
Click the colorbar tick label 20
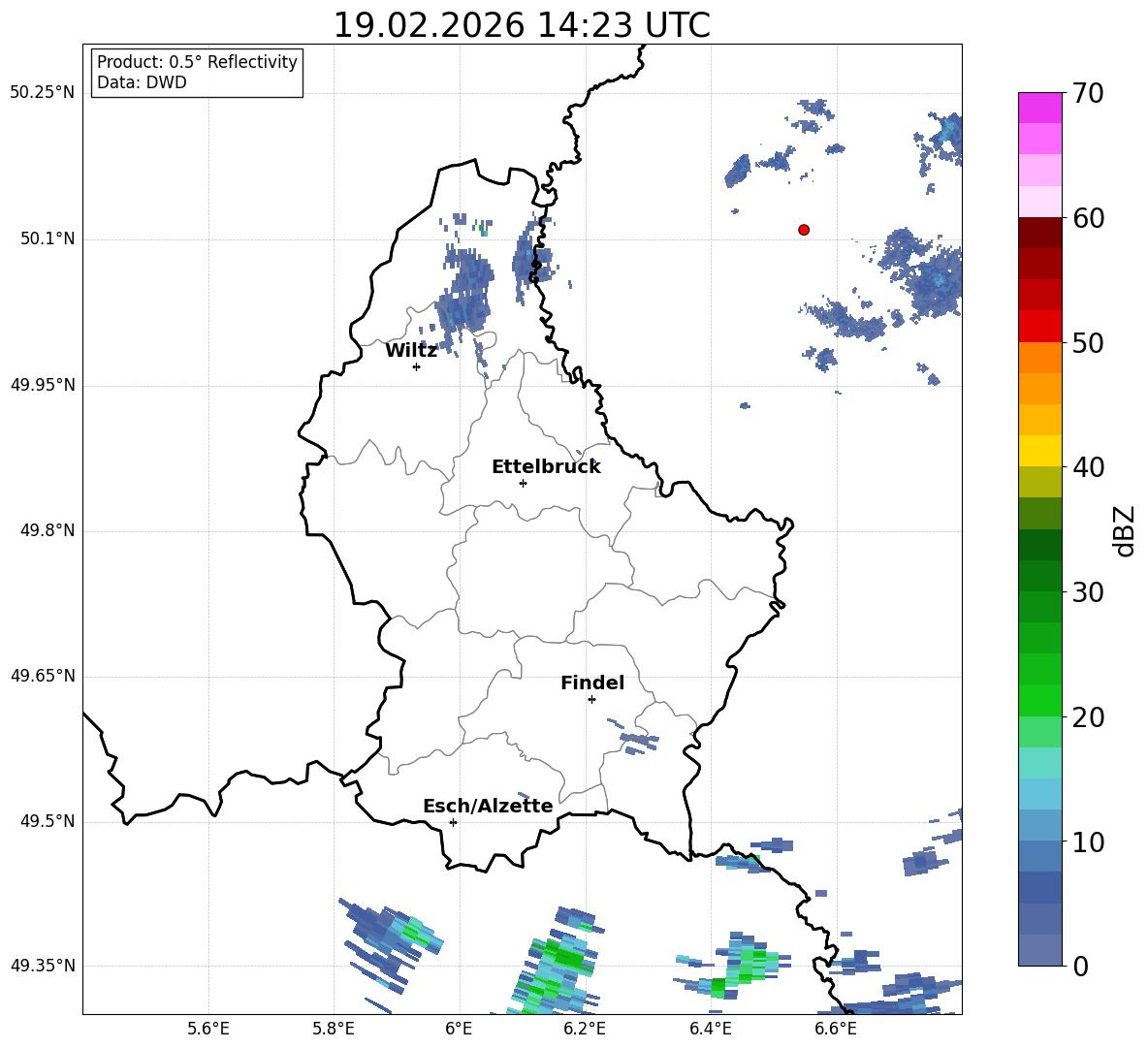coord(1088,717)
